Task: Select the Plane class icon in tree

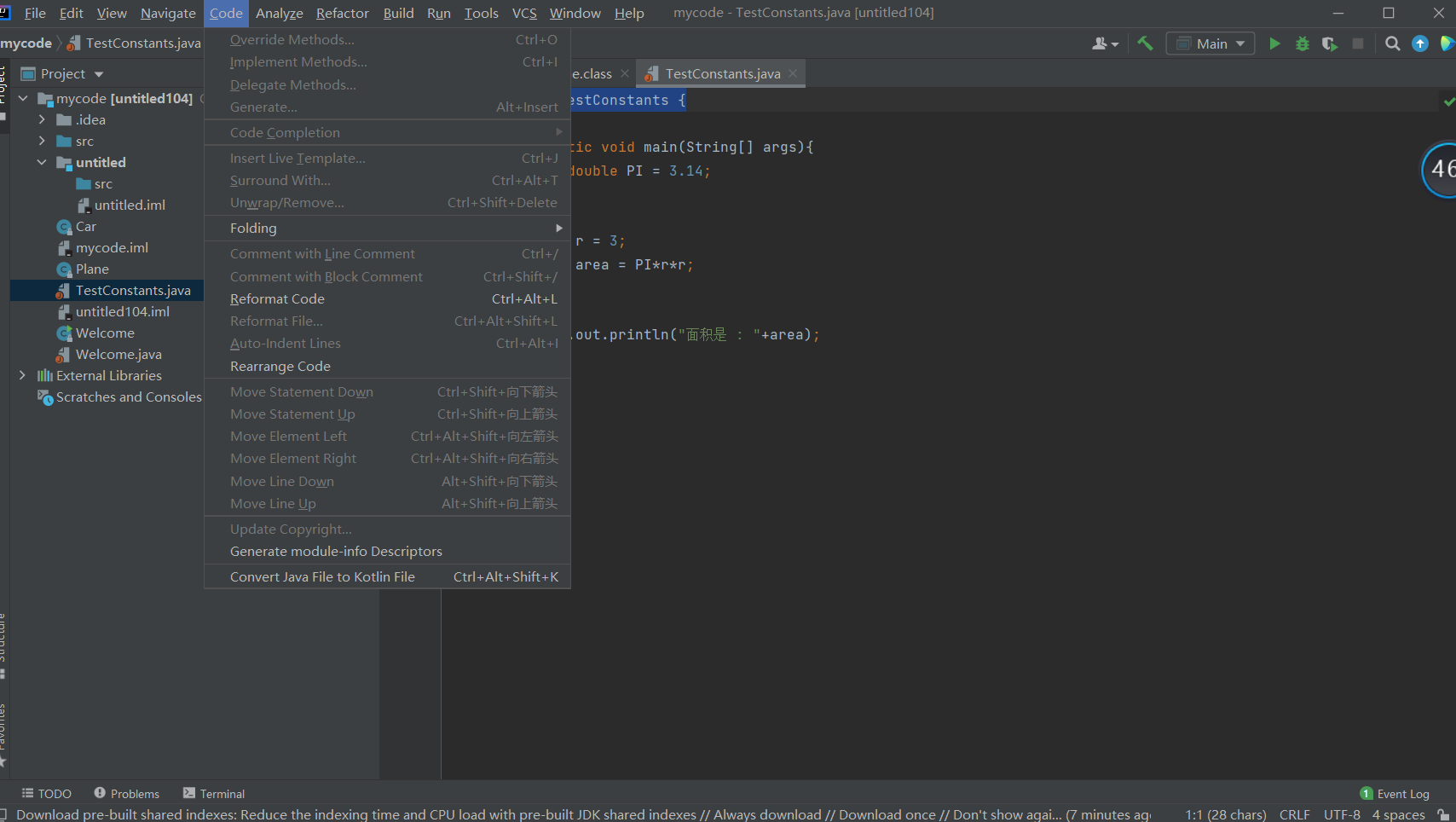Action: pyautogui.click(x=64, y=269)
